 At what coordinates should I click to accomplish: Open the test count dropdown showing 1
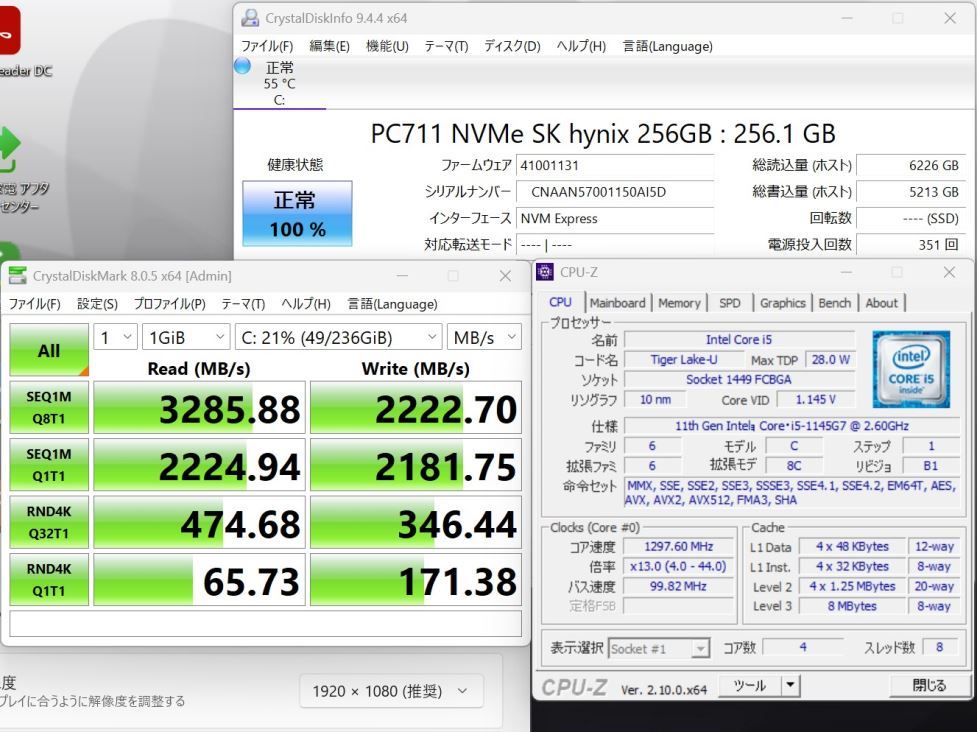[x=115, y=338]
